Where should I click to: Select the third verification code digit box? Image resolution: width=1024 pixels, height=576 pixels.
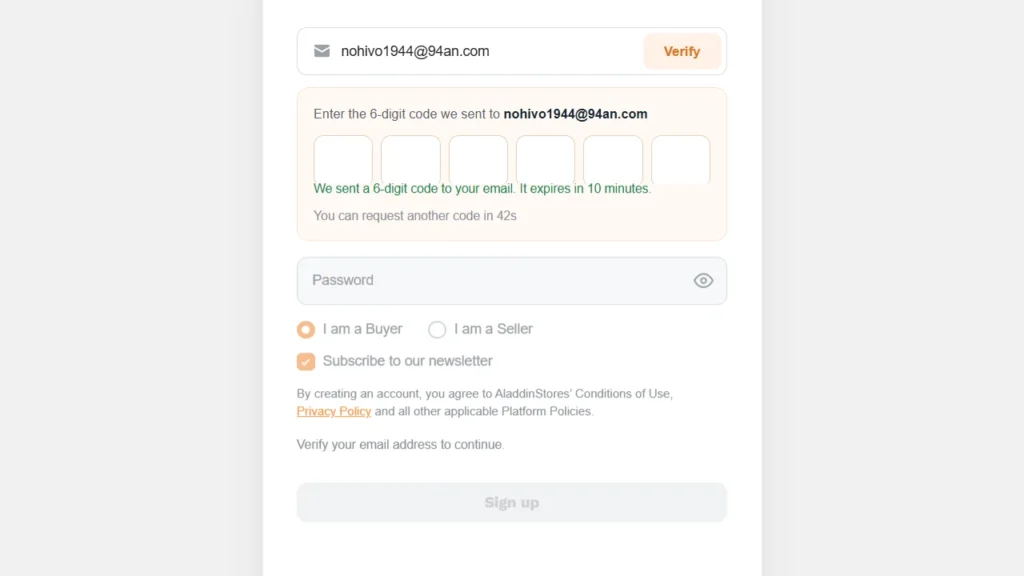tap(478, 159)
